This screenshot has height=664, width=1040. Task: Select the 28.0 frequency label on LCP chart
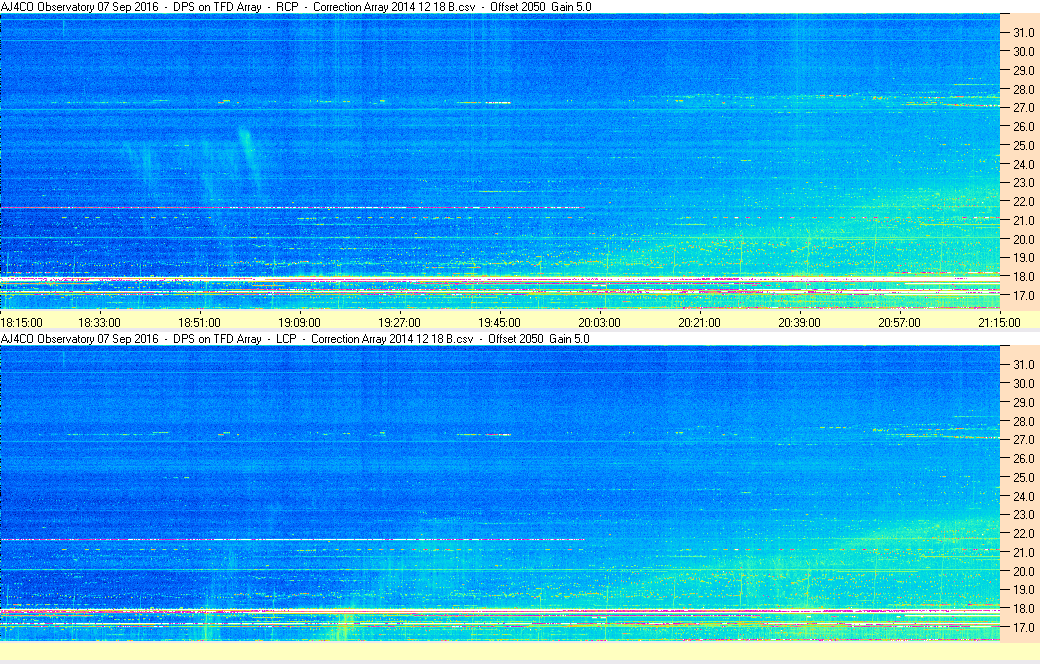[1023, 421]
